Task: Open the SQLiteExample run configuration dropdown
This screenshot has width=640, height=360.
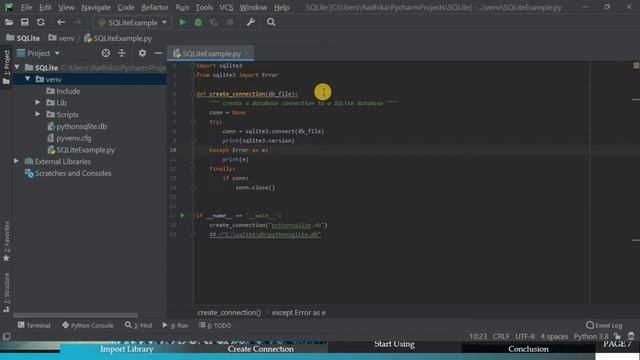Action: [x=133, y=22]
